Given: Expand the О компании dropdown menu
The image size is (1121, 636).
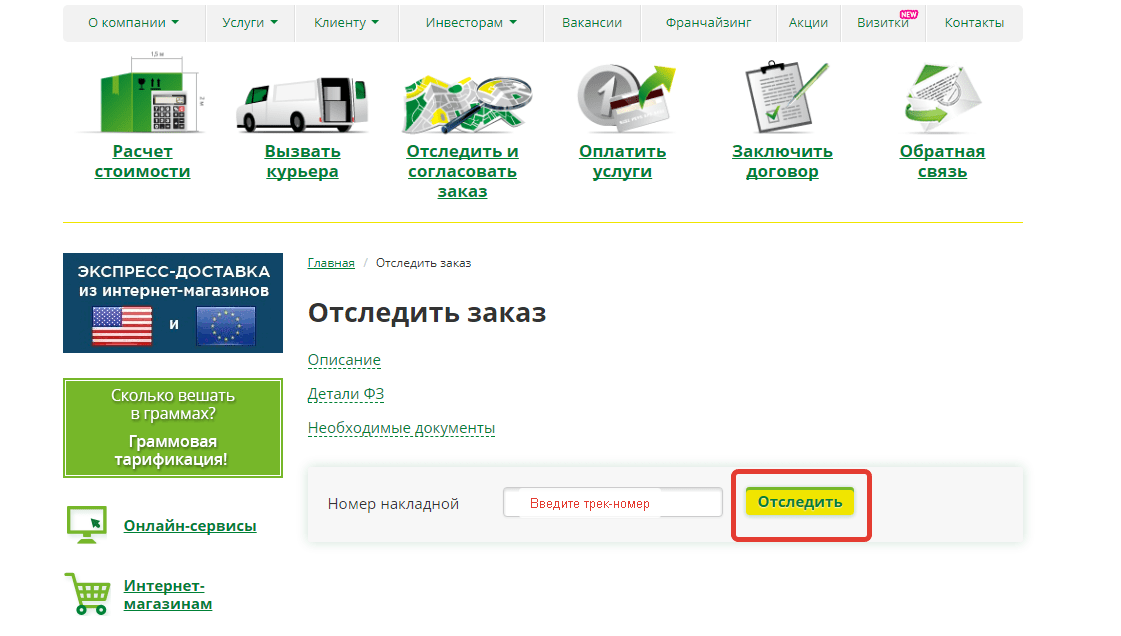Looking at the screenshot, I should (133, 23).
